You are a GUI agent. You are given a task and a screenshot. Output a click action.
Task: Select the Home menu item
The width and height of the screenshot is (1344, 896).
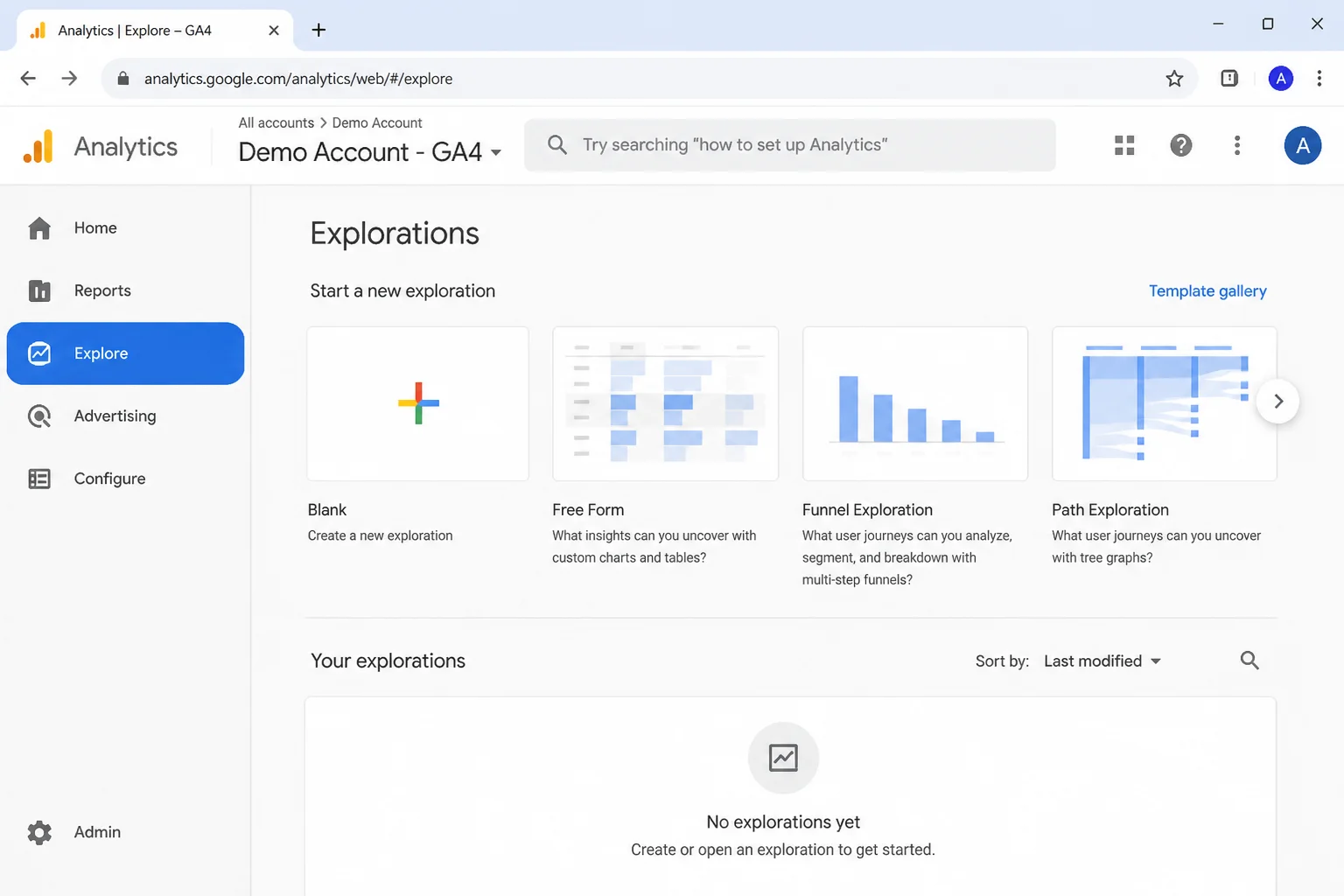pyautogui.click(x=125, y=228)
